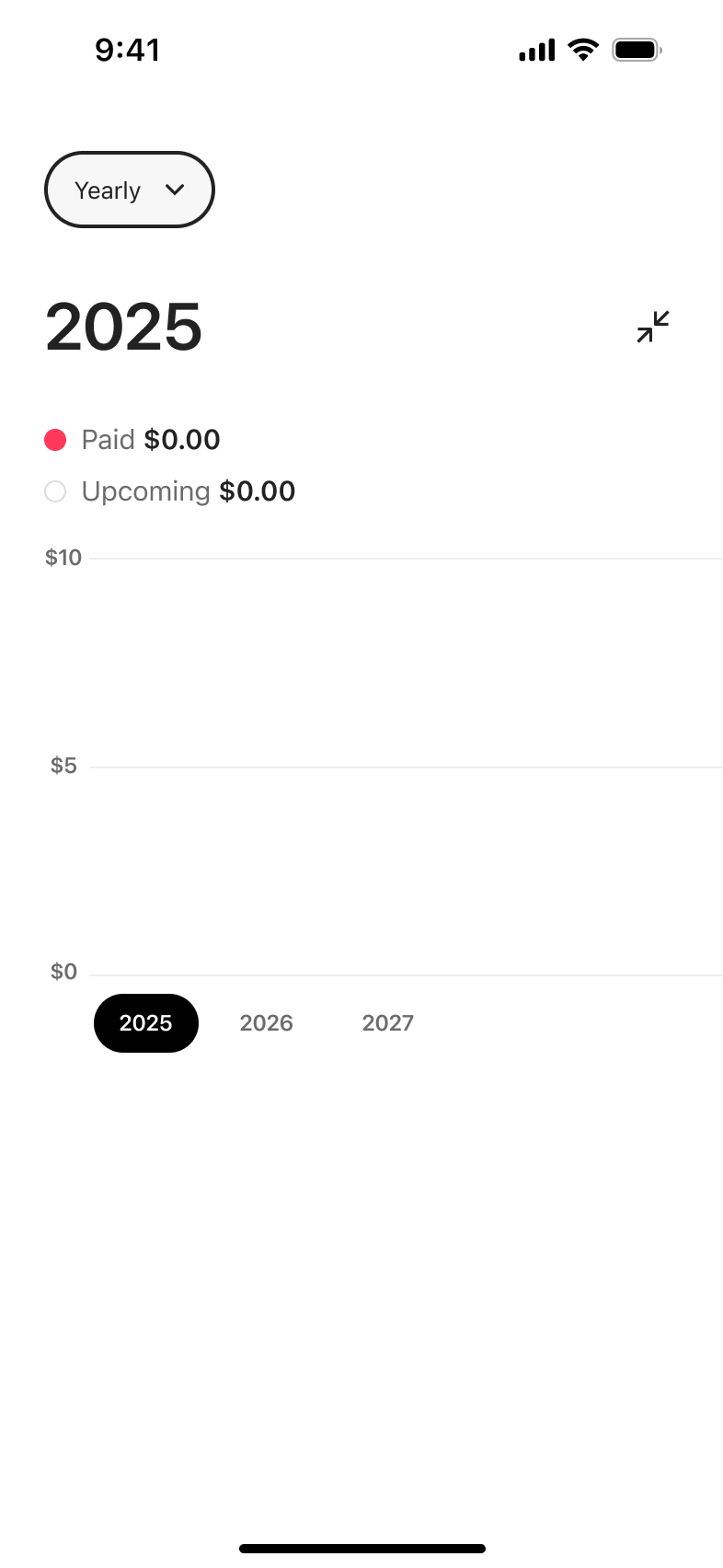Toggle the Paid series label

pos(109,440)
